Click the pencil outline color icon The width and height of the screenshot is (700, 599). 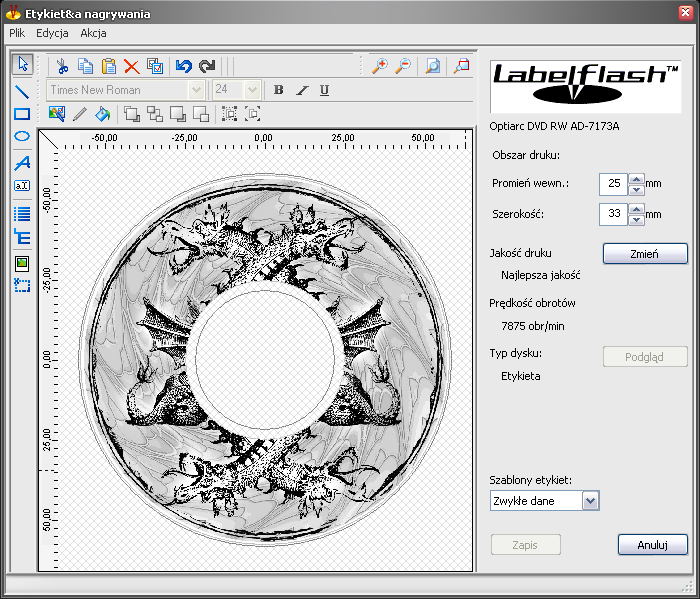tap(79, 114)
